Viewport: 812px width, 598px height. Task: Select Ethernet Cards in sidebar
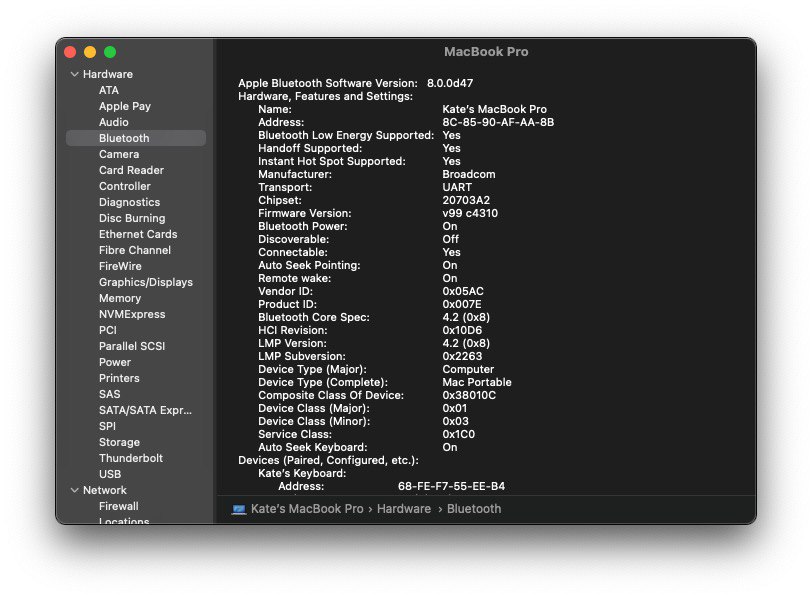[x=138, y=235]
